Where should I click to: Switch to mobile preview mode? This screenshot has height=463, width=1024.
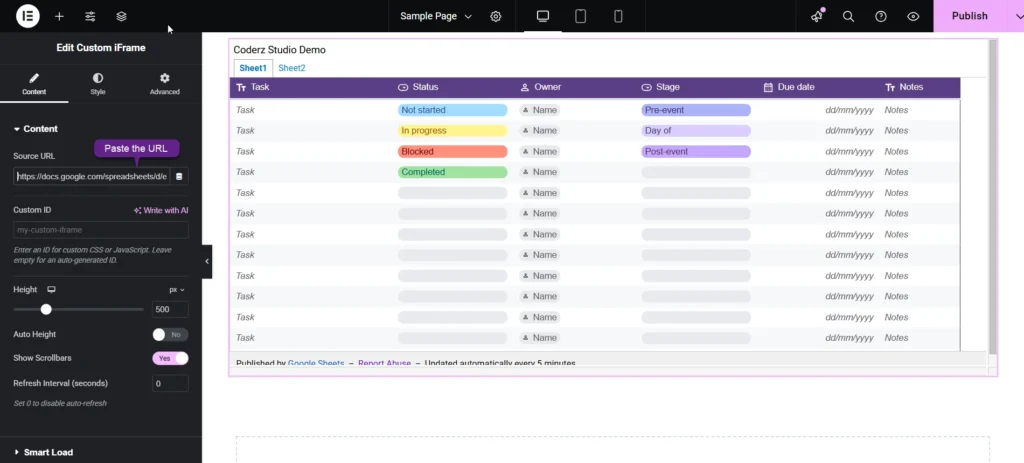point(618,16)
